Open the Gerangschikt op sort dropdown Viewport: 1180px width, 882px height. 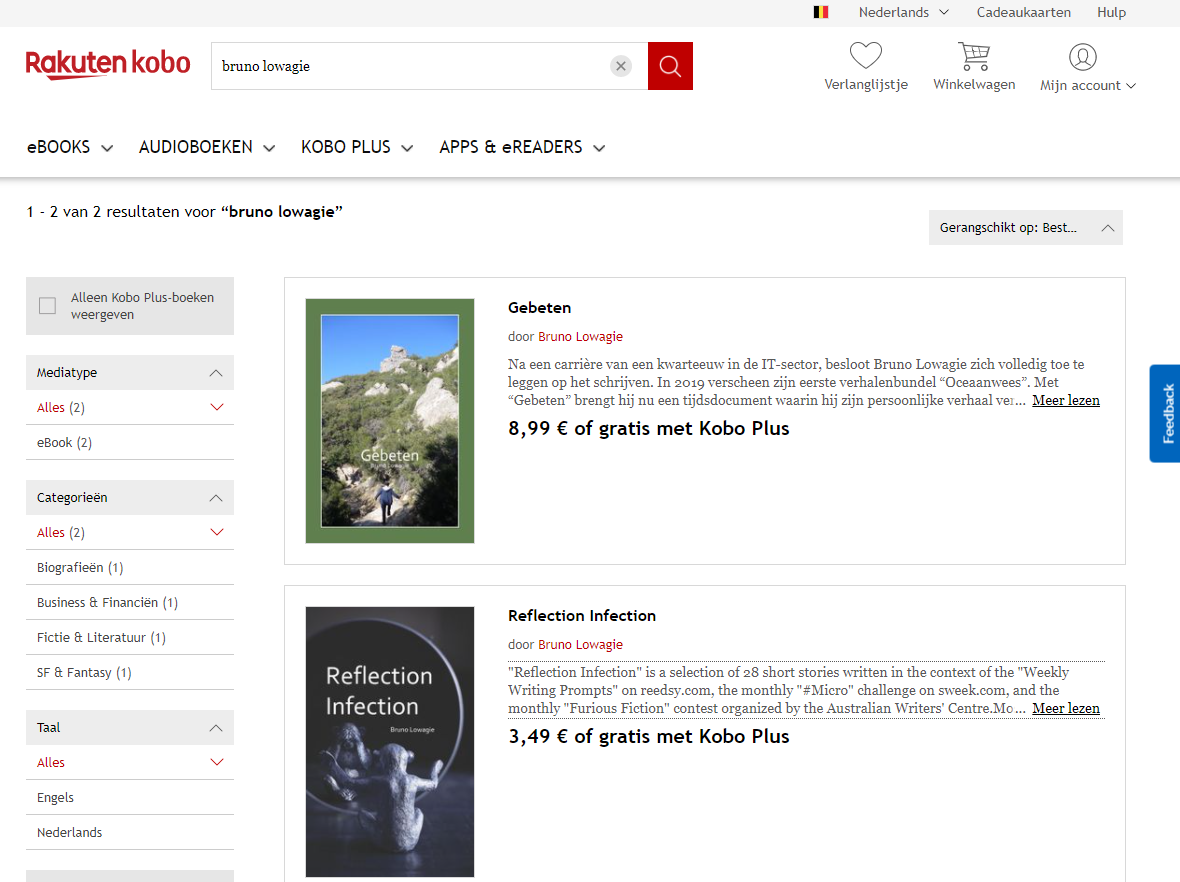point(1025,227)
